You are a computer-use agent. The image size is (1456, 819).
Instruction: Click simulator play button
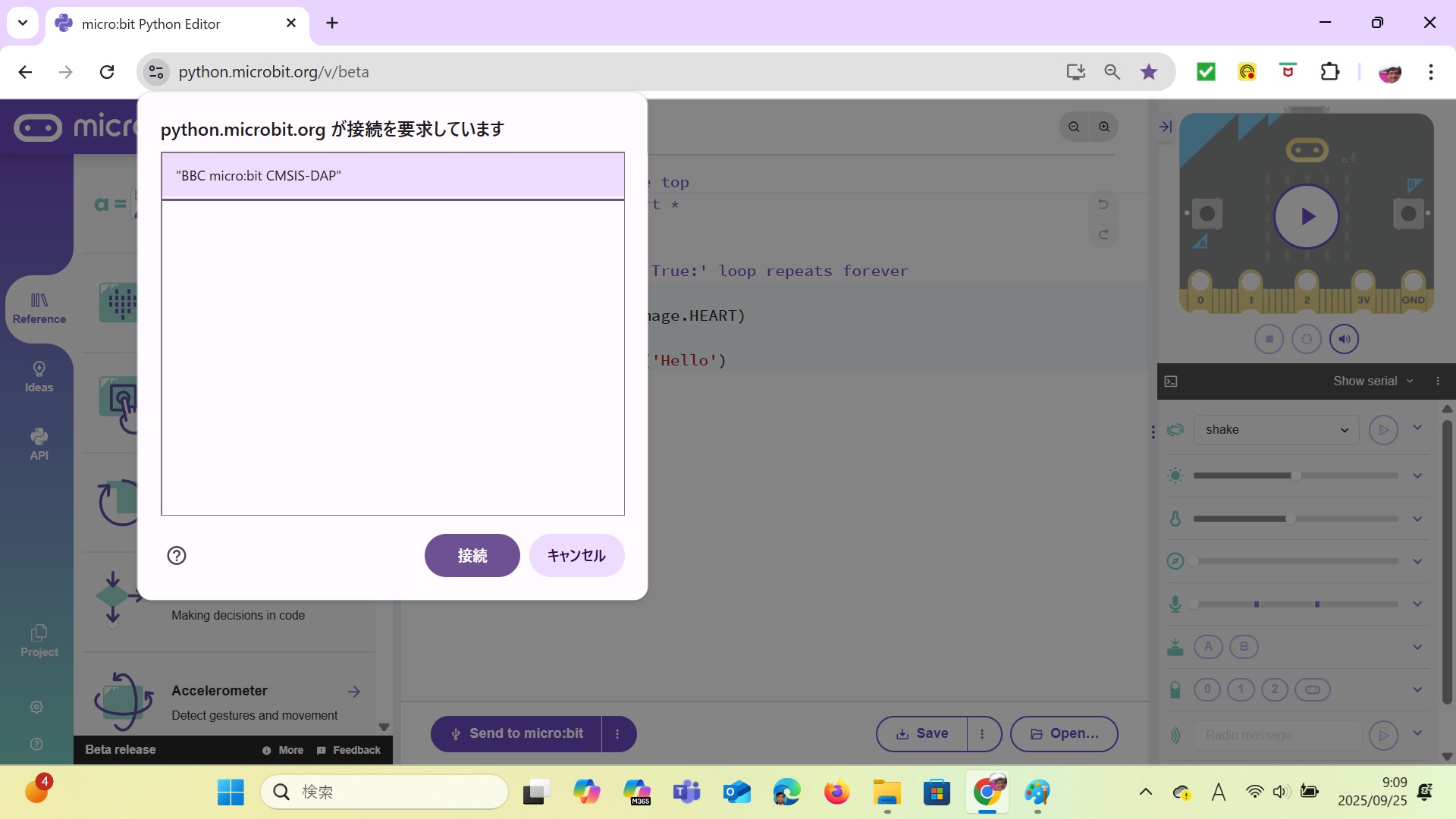pyautogui.click(x=1307, y=217)
